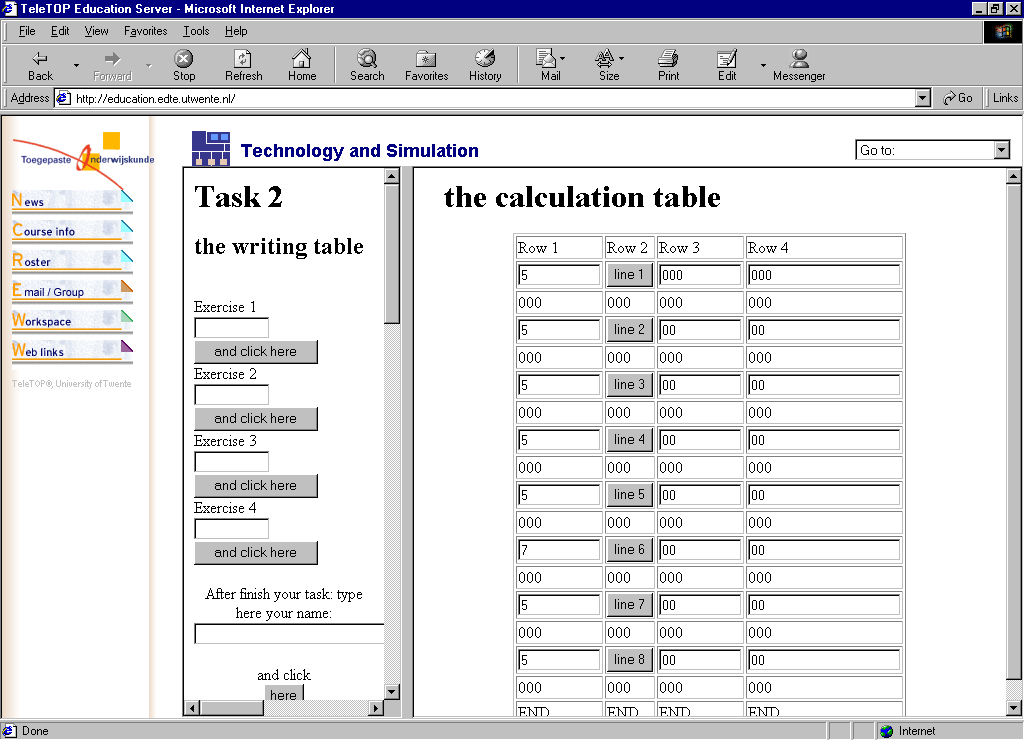Refresh the page with the Refresh icon
The height and width of the screenshot is (740, 1024).
(x=244, y=65)
